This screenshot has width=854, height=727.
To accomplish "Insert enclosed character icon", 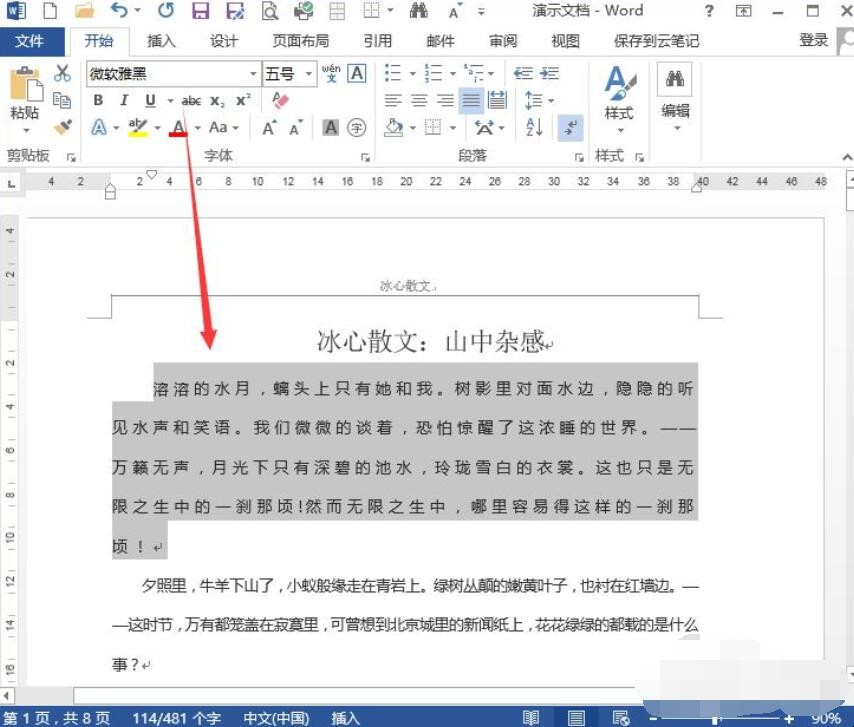I will click(357, 128).
